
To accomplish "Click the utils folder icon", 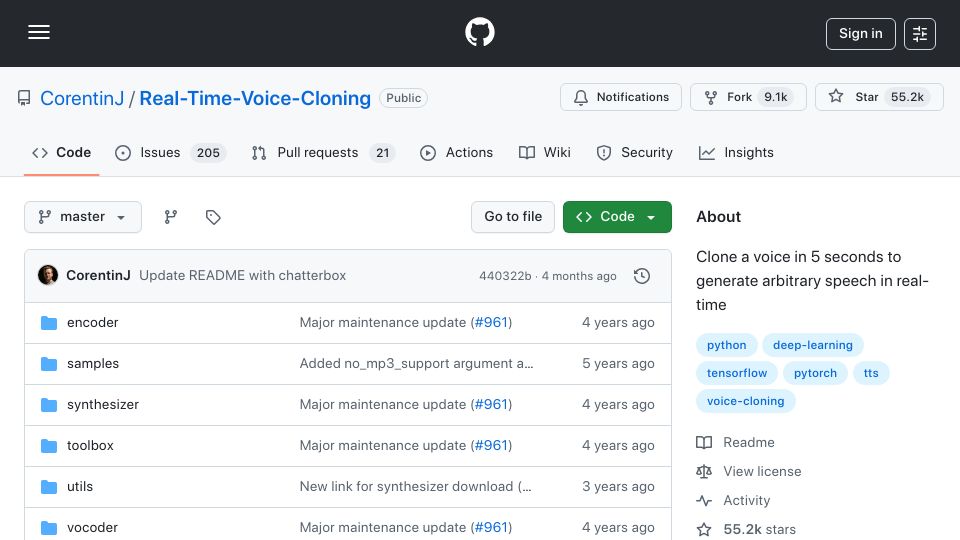I will pos(49,487).
